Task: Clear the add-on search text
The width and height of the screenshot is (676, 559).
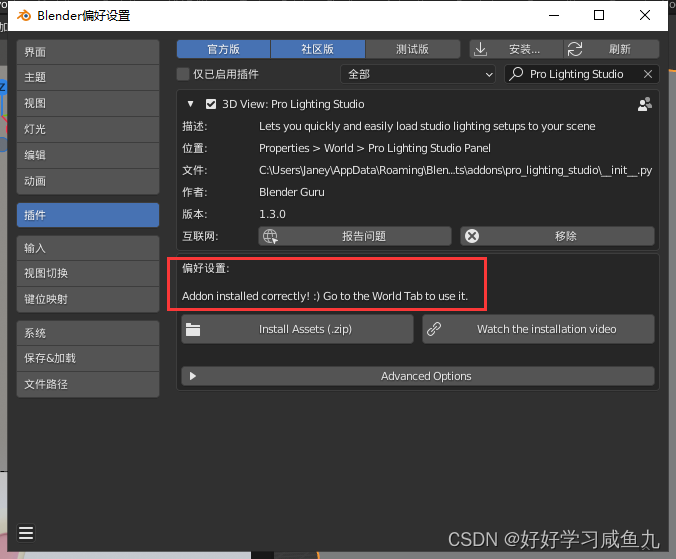Action: (648, 74)
